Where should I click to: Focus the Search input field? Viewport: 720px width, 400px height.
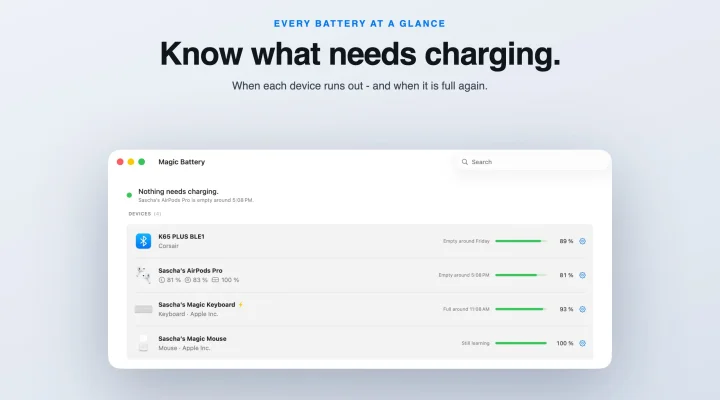[531, 162]
